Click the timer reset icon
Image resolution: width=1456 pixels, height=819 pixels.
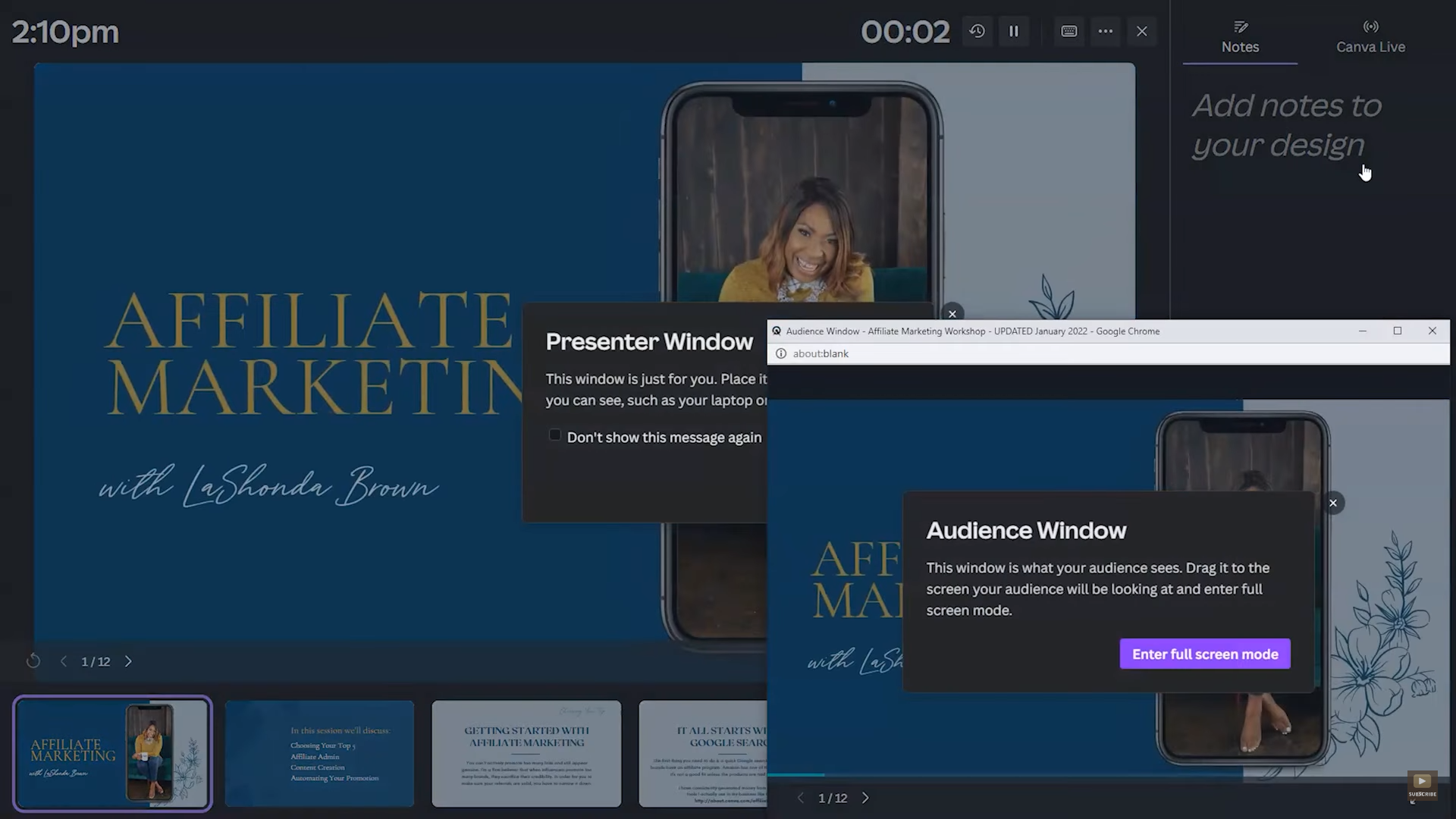click(977, 31)
